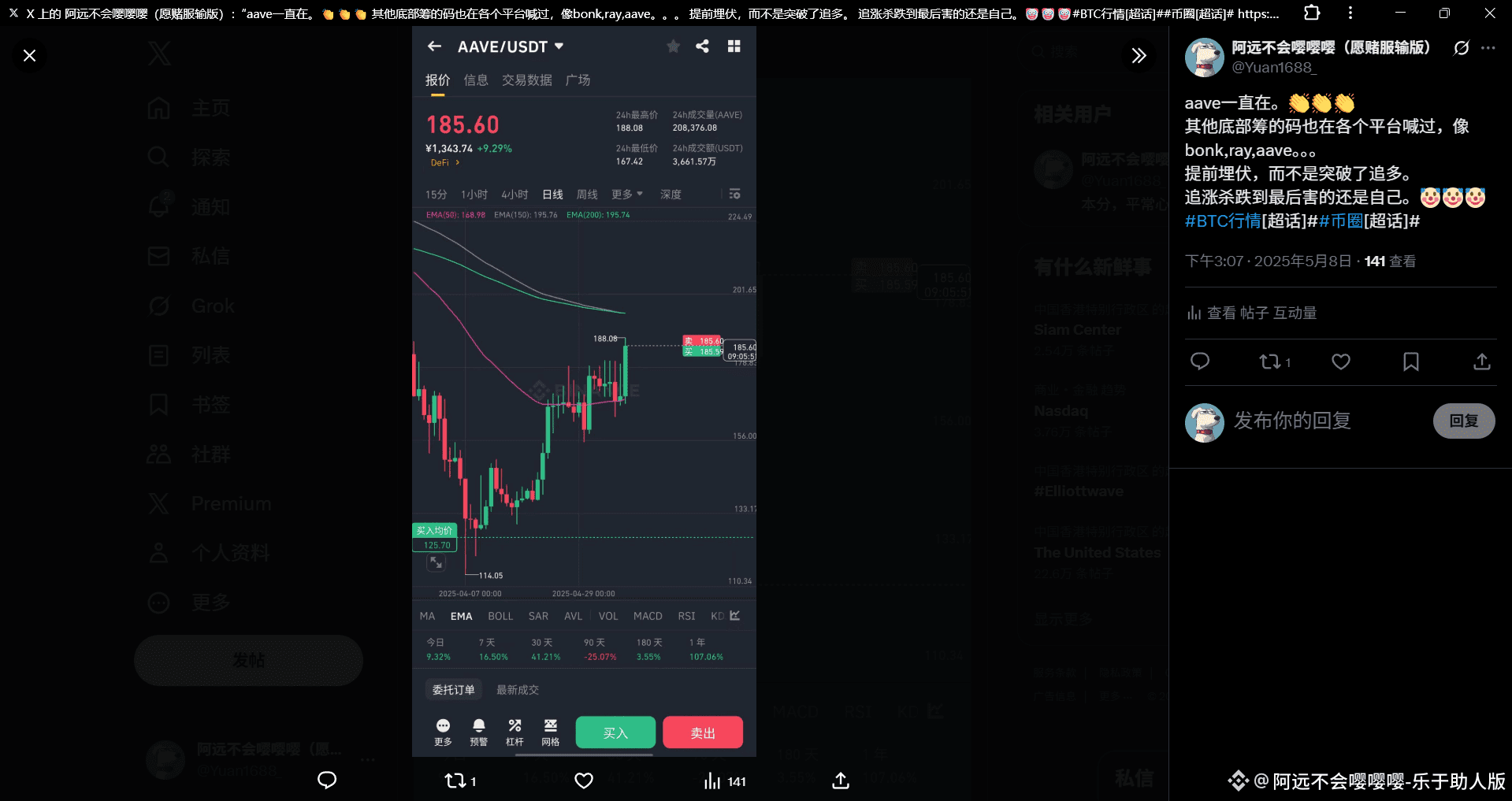This screenshot has width=1512, height=801.
Task: Open the #币圈 hashtag link
Action: [1341, 221]
